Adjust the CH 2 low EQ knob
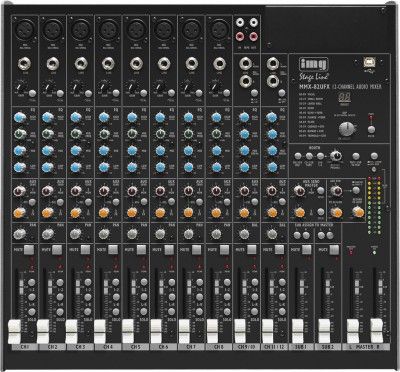This screenshot has height=372, width=400. [x=48, y=167]
